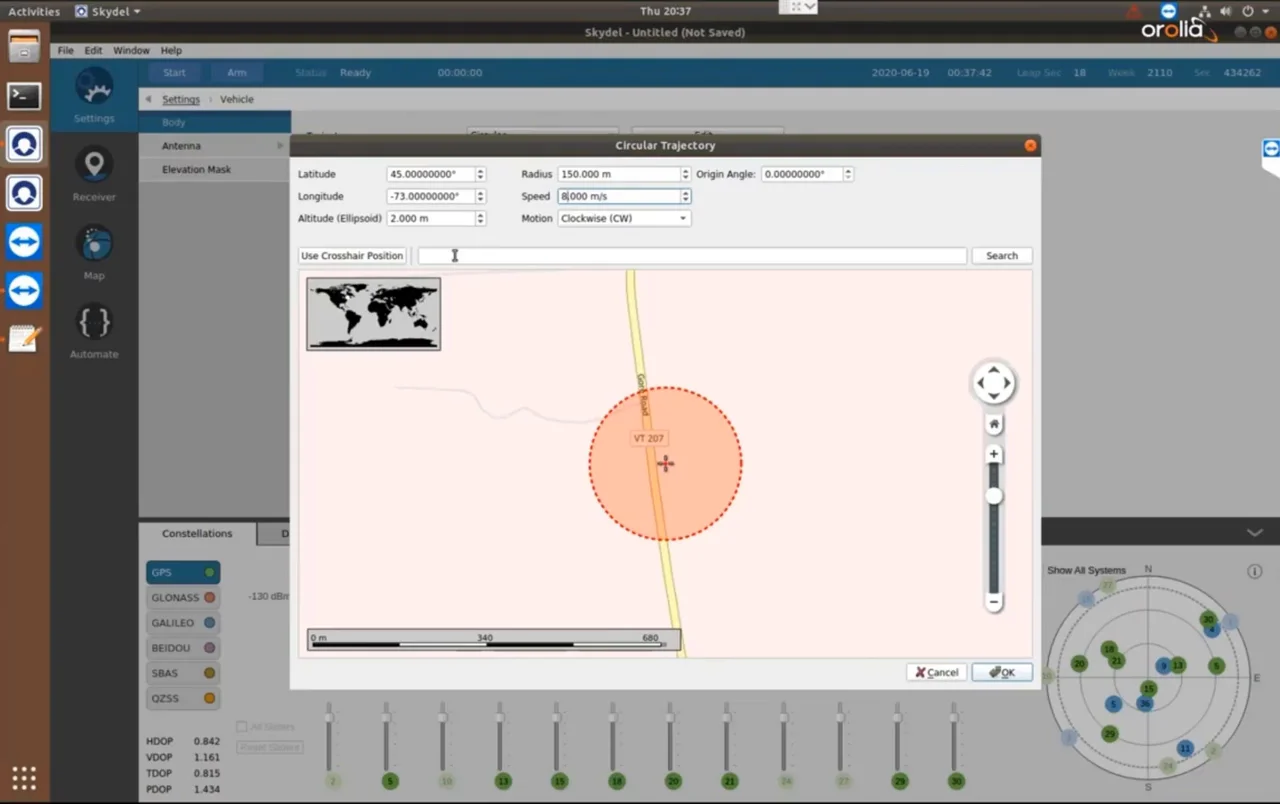Open the Settings gear panel in sidebar
1280x804 pixels.
(94, 97)
